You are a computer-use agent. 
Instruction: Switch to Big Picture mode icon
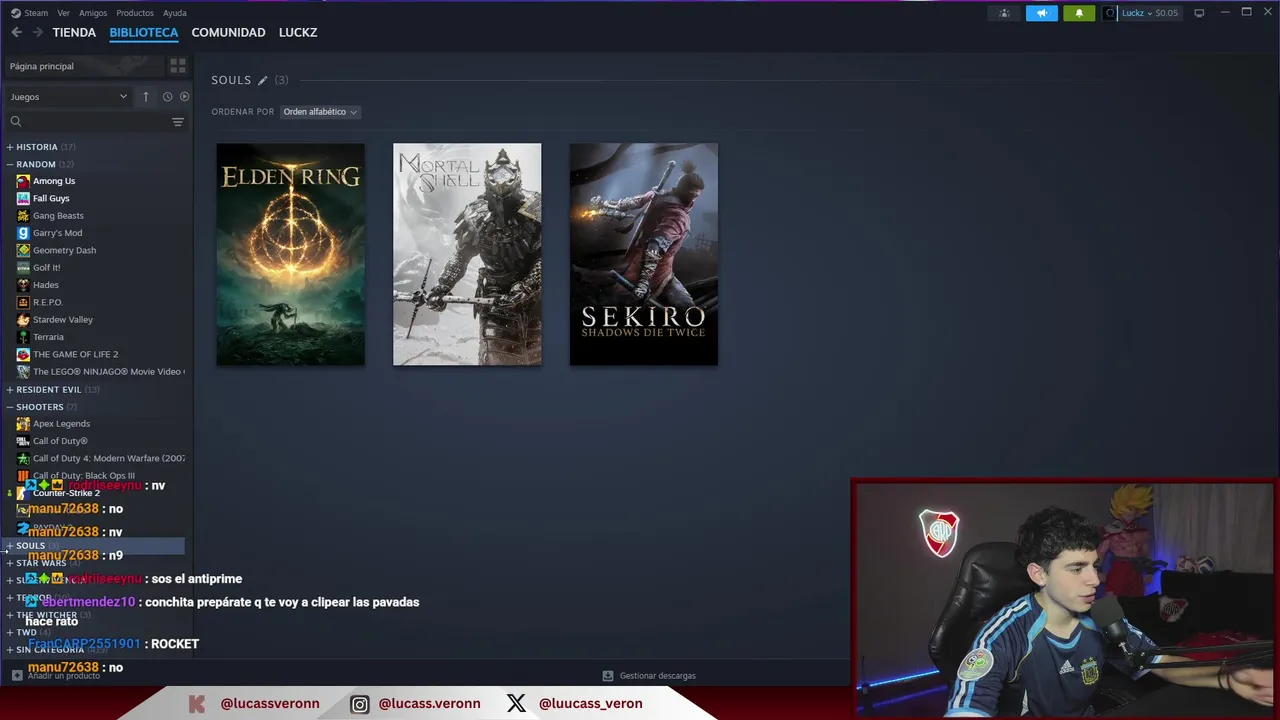tap(1199, 13)
